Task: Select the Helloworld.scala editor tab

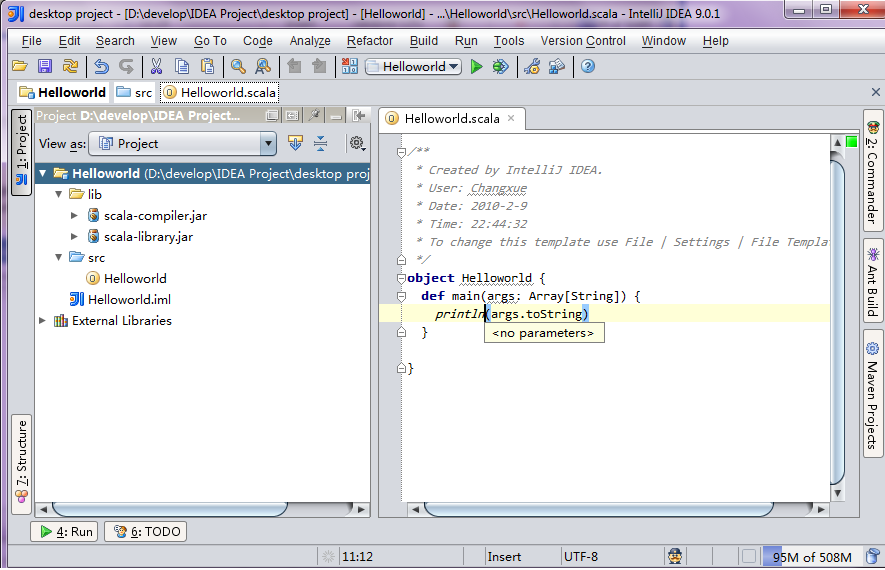Action: click(452, 119)
